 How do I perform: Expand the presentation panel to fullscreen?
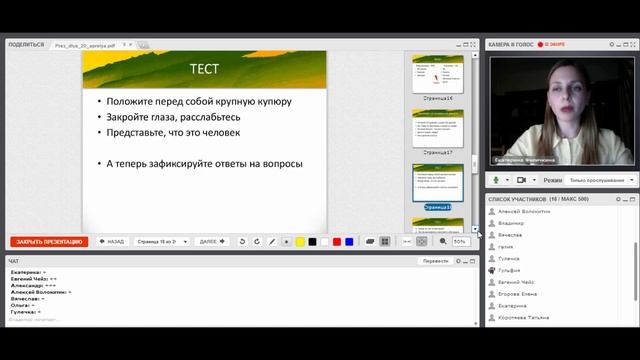click(473, 44)
